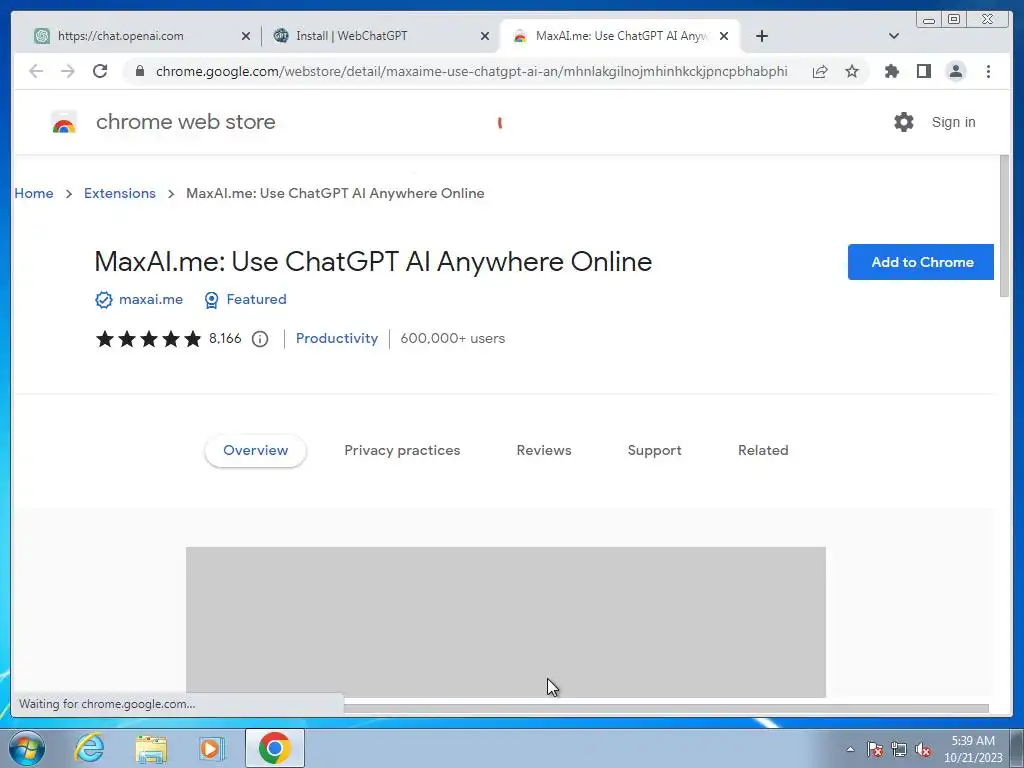Share this page using the share icon
The height and width of the screenshot is (768, 1024).
pos(820,71)
